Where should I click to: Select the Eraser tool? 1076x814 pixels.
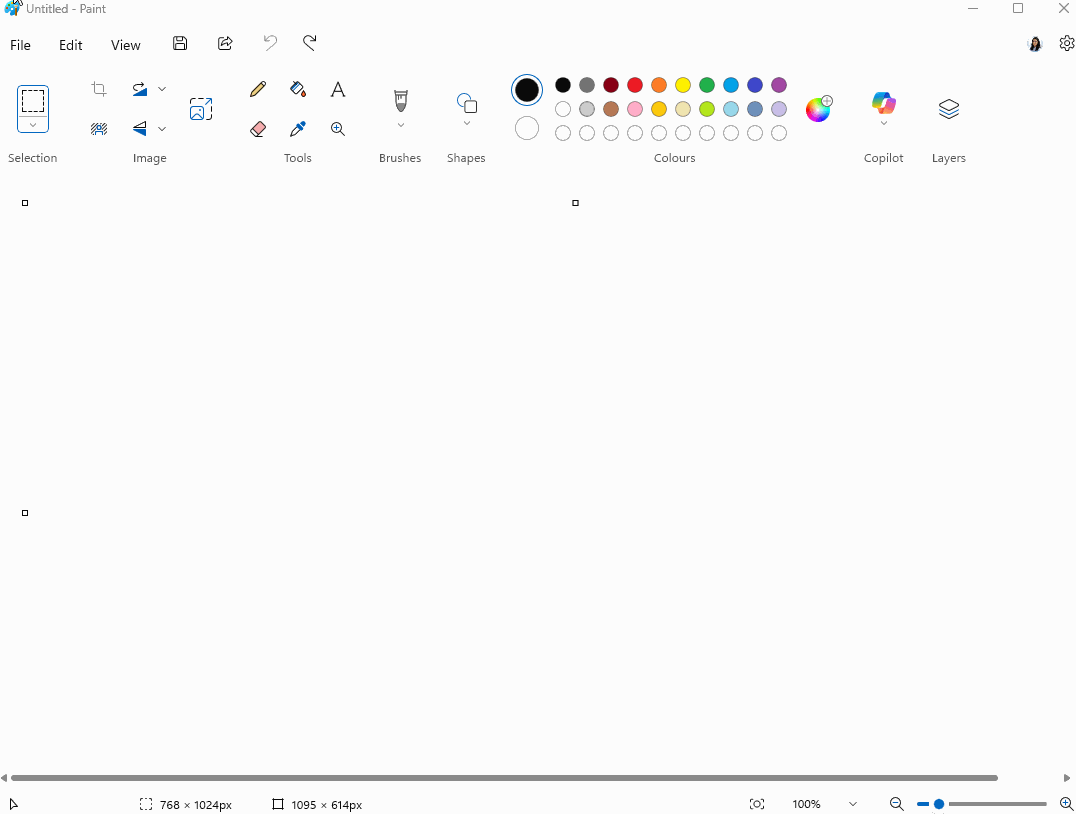258,129
